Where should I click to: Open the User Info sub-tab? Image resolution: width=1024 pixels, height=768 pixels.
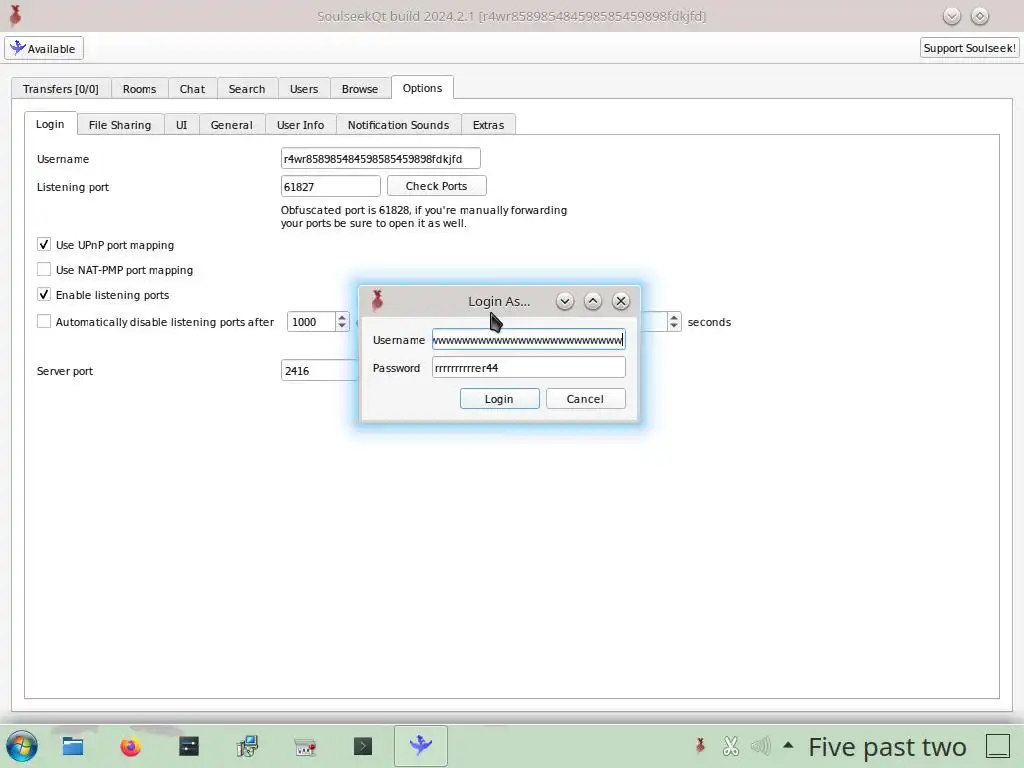pyautogui.click(x=300, y=125)
